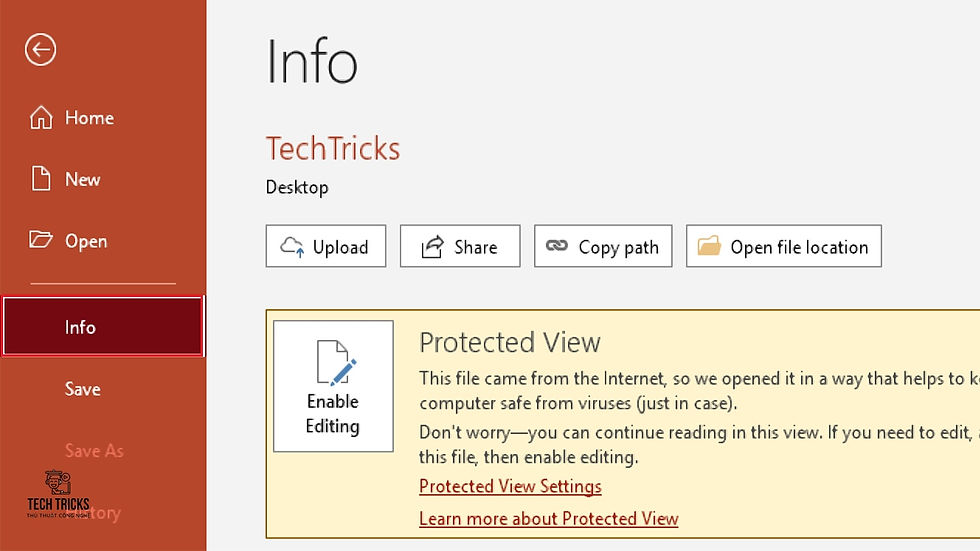The height and width of the screenshot is (551, 980).
Task: Click the greyed Save As entry
Action: pyautogui.click(x=94, y=450)
